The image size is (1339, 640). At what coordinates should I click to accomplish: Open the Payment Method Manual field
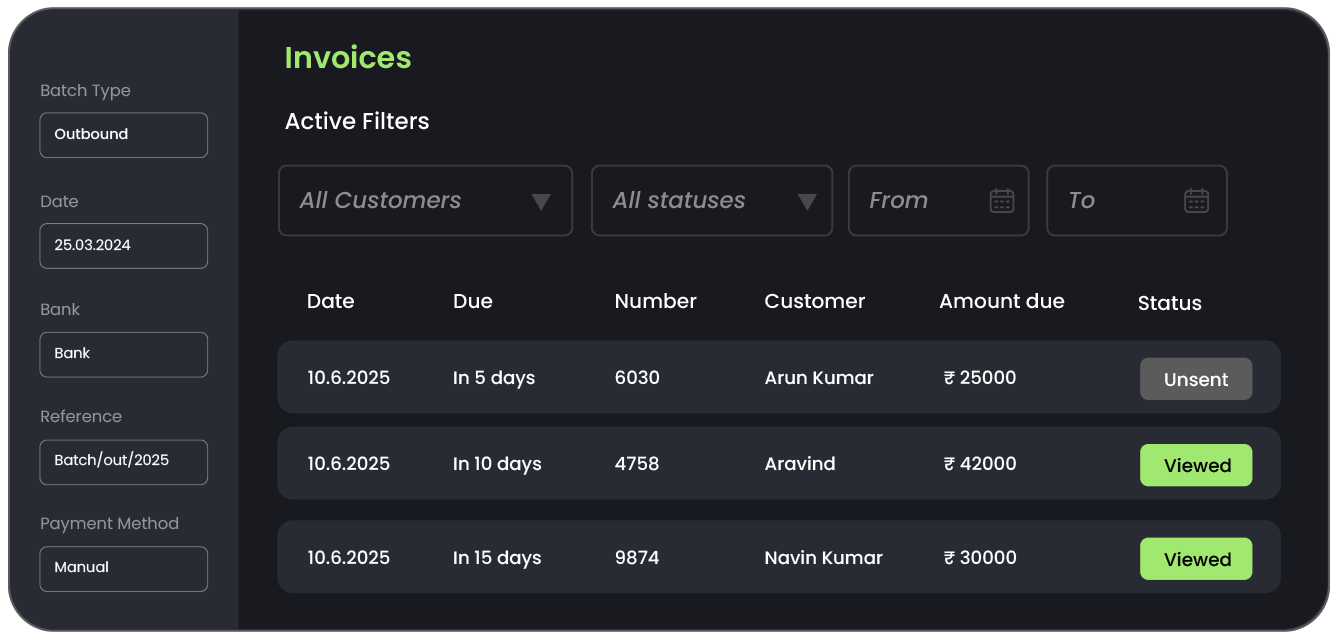click(124, 568)
